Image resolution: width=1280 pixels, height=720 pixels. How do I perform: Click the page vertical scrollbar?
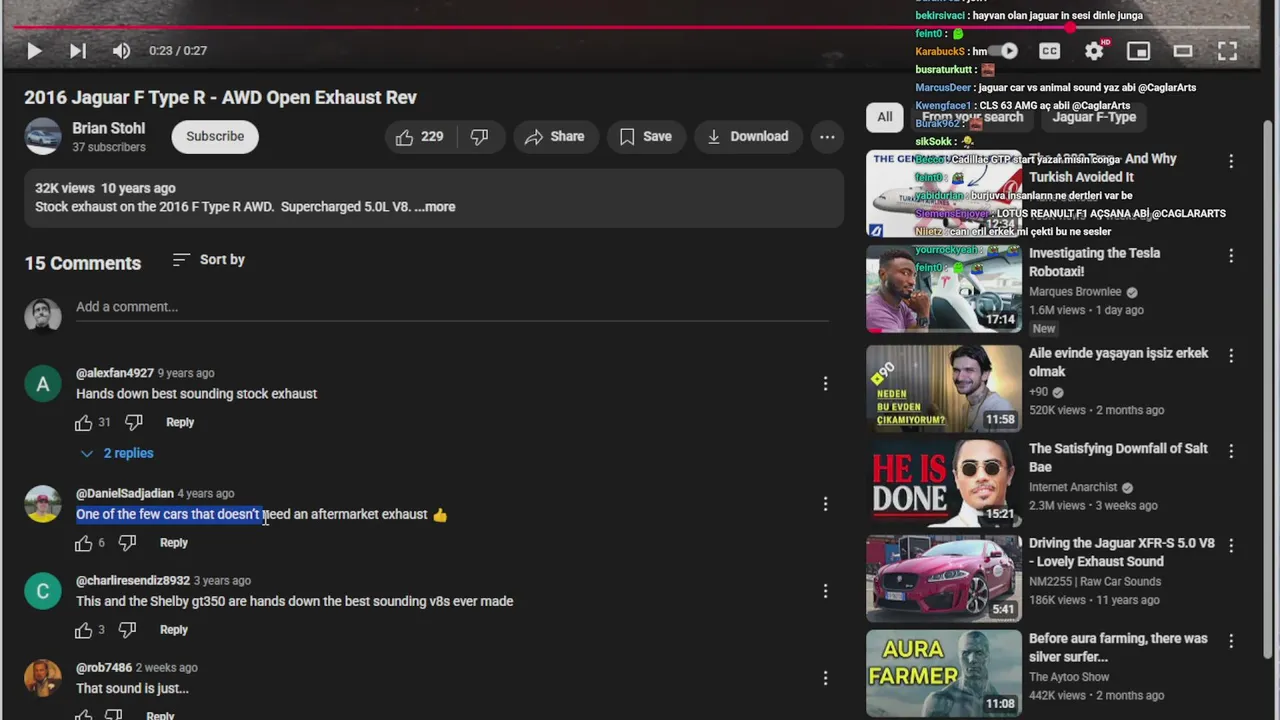1270,390
